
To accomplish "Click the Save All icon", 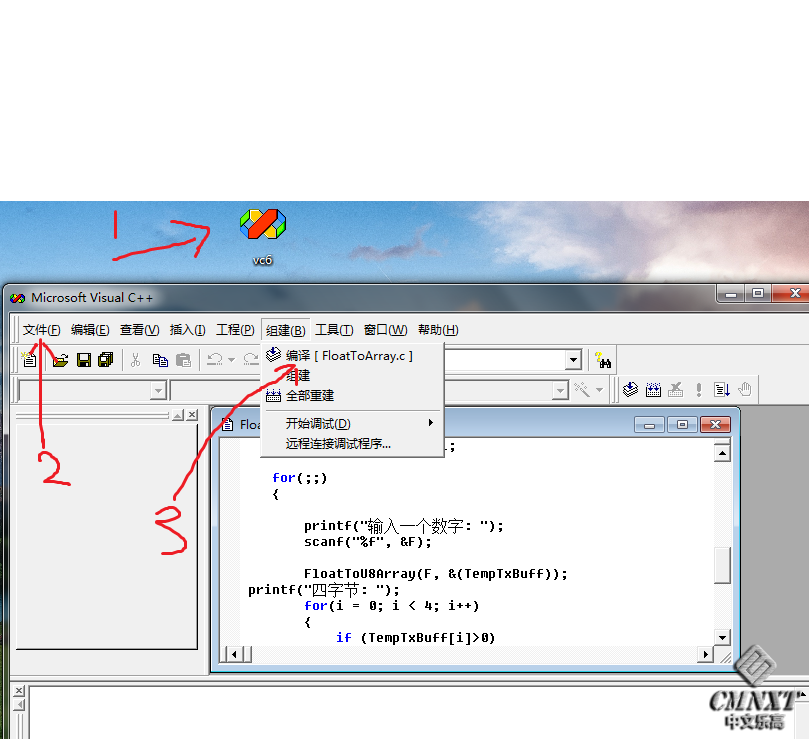I will (x=106, y=360).
